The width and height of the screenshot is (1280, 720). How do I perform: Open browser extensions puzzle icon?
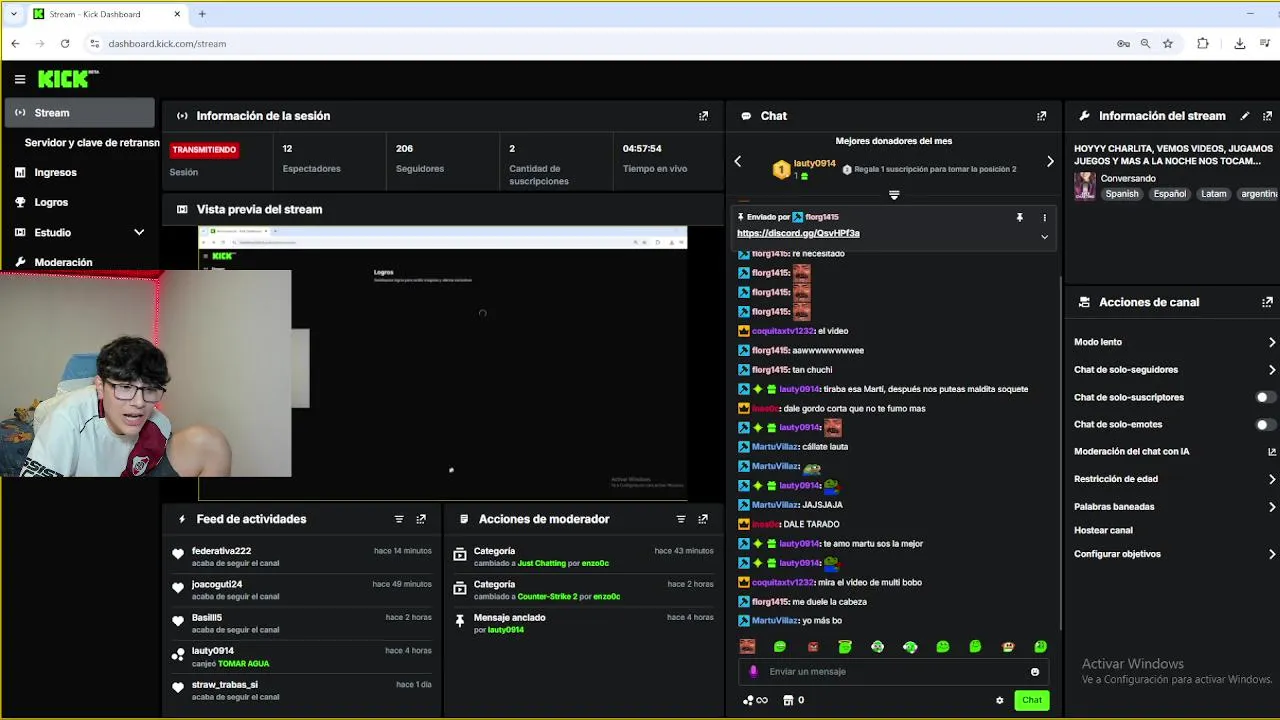tap(1203, 44)
